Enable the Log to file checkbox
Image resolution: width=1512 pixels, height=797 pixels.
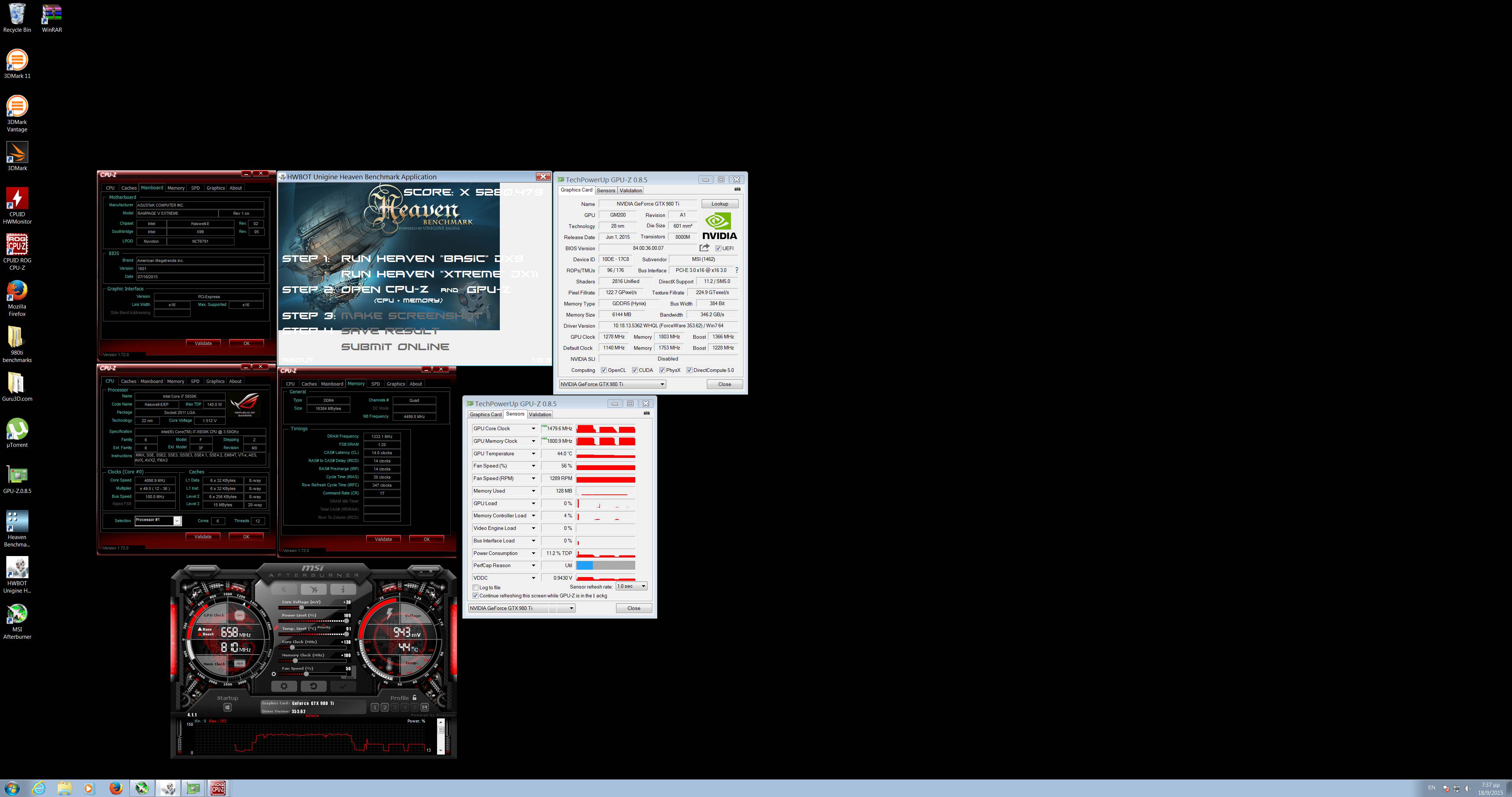pos(475,587)
